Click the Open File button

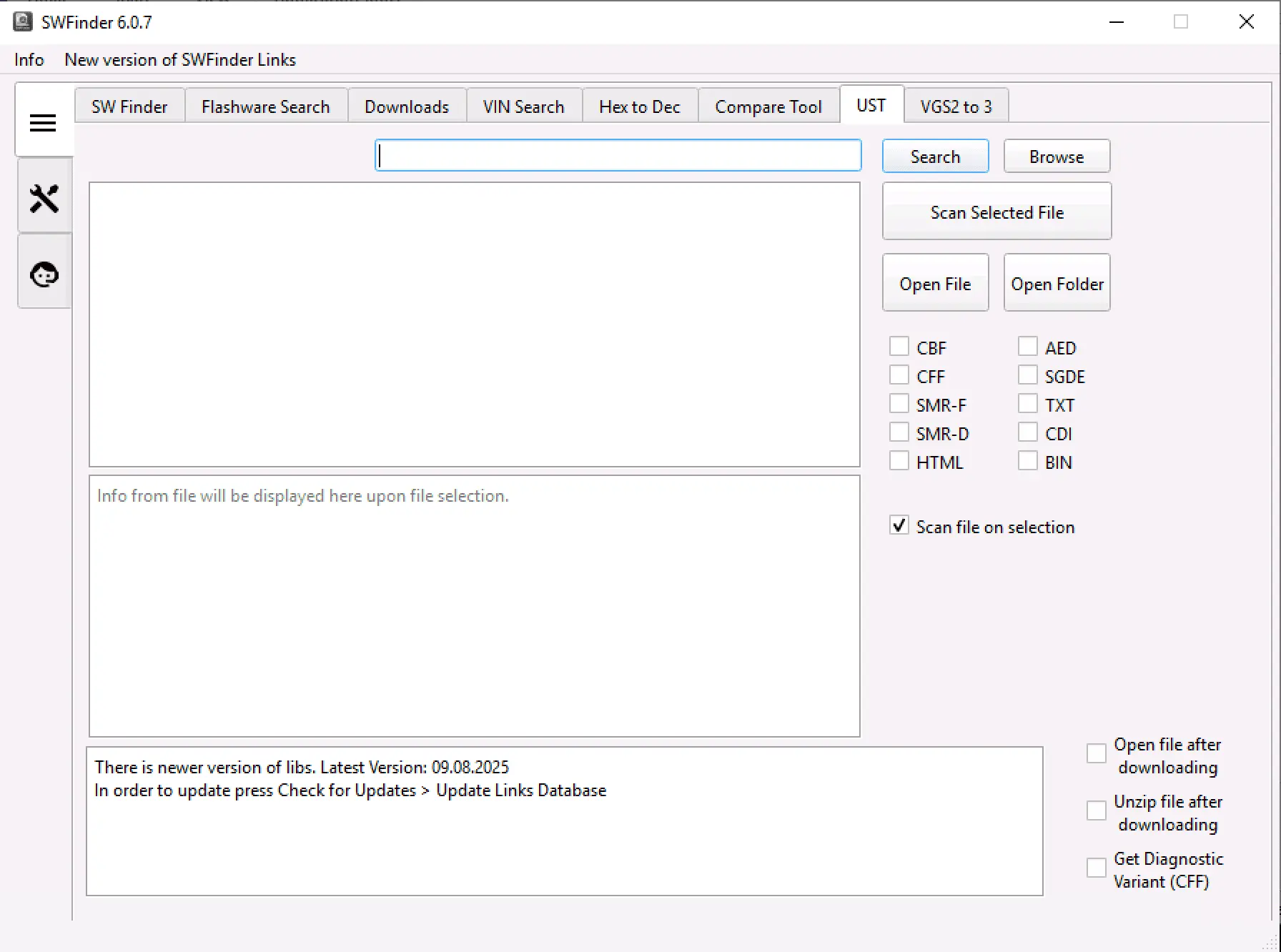coord(936,283)
